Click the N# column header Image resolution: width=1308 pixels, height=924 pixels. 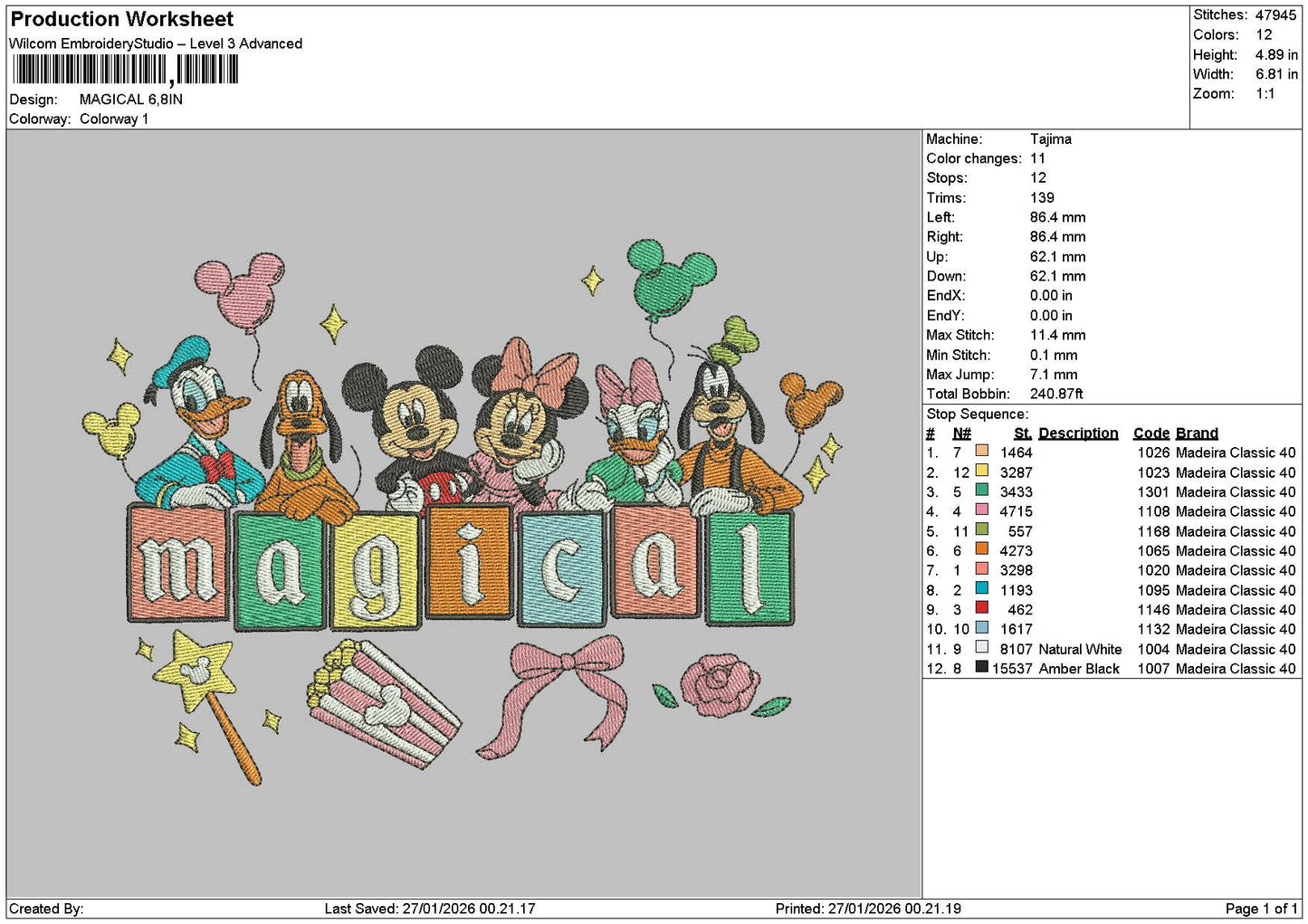pos(961,433)
